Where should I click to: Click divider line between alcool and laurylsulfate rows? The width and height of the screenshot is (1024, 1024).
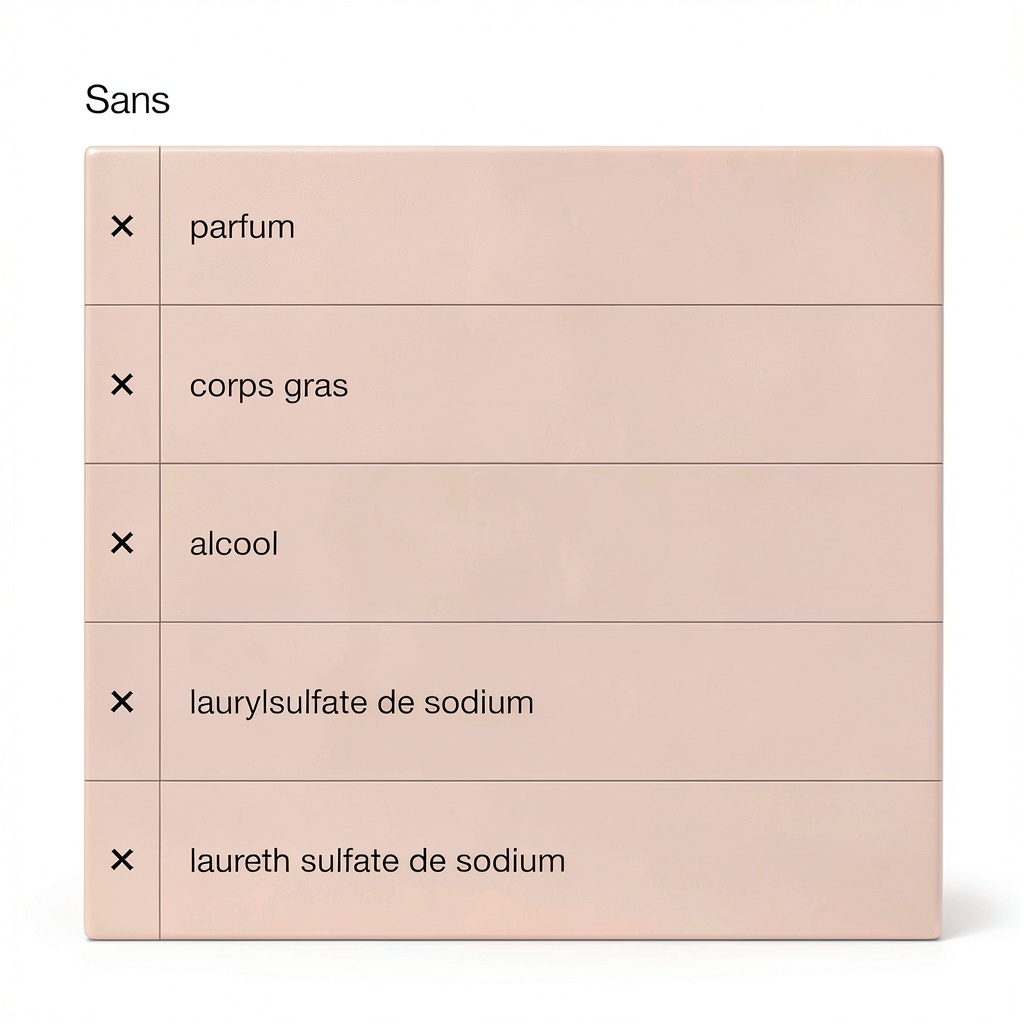tap(550, 622)
